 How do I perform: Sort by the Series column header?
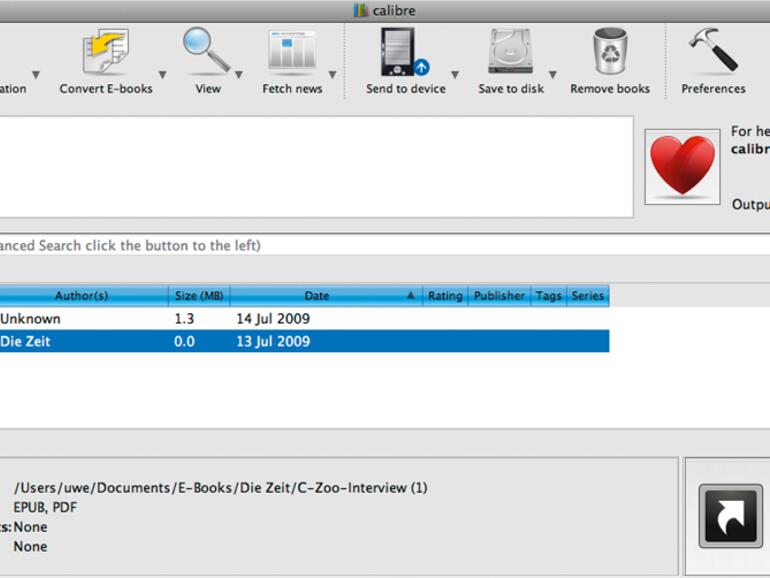click(x=588, y=296)
